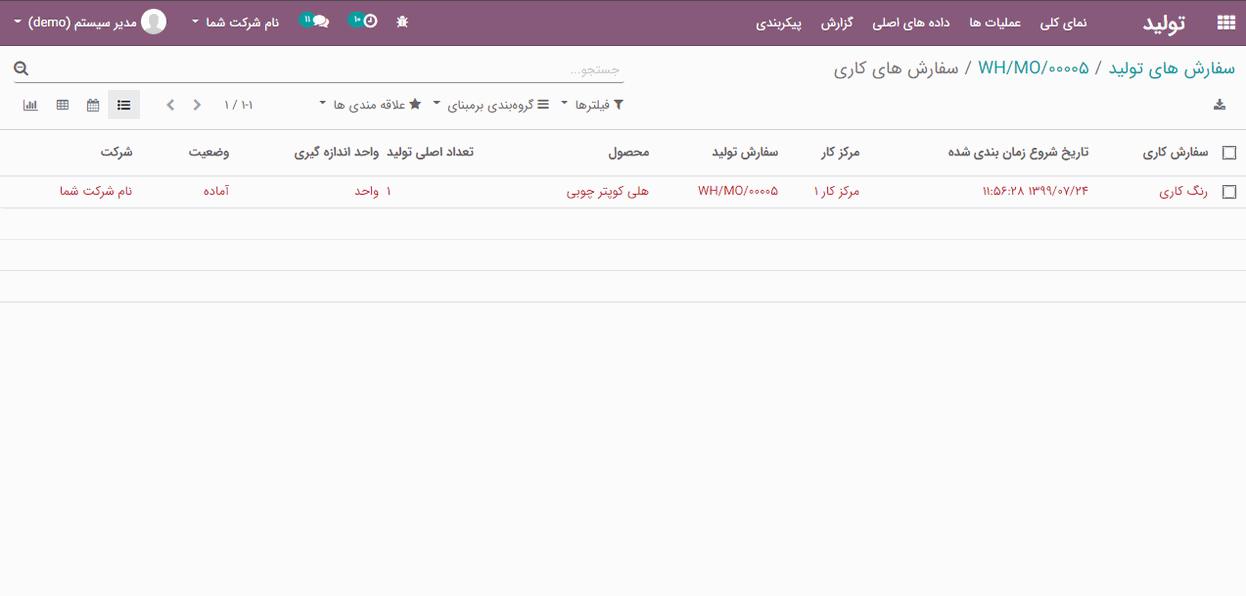Viewport: 1246px width, 596px height.
Task: Go to WH/MO/۰۰۰۰۵ breadcrumb link
Action: [x=1033, y=68]
